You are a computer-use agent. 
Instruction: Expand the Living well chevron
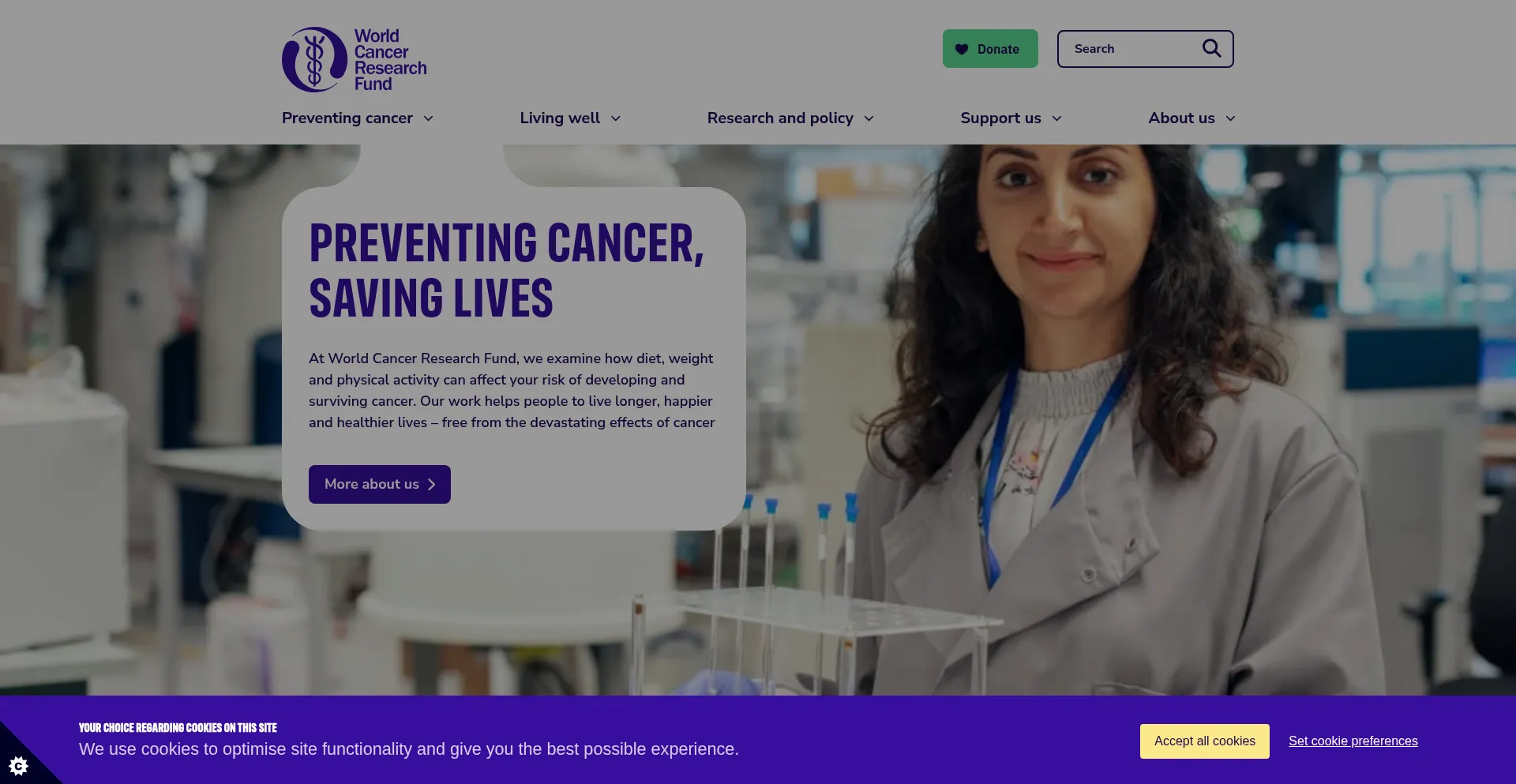(x=616, y=118)
